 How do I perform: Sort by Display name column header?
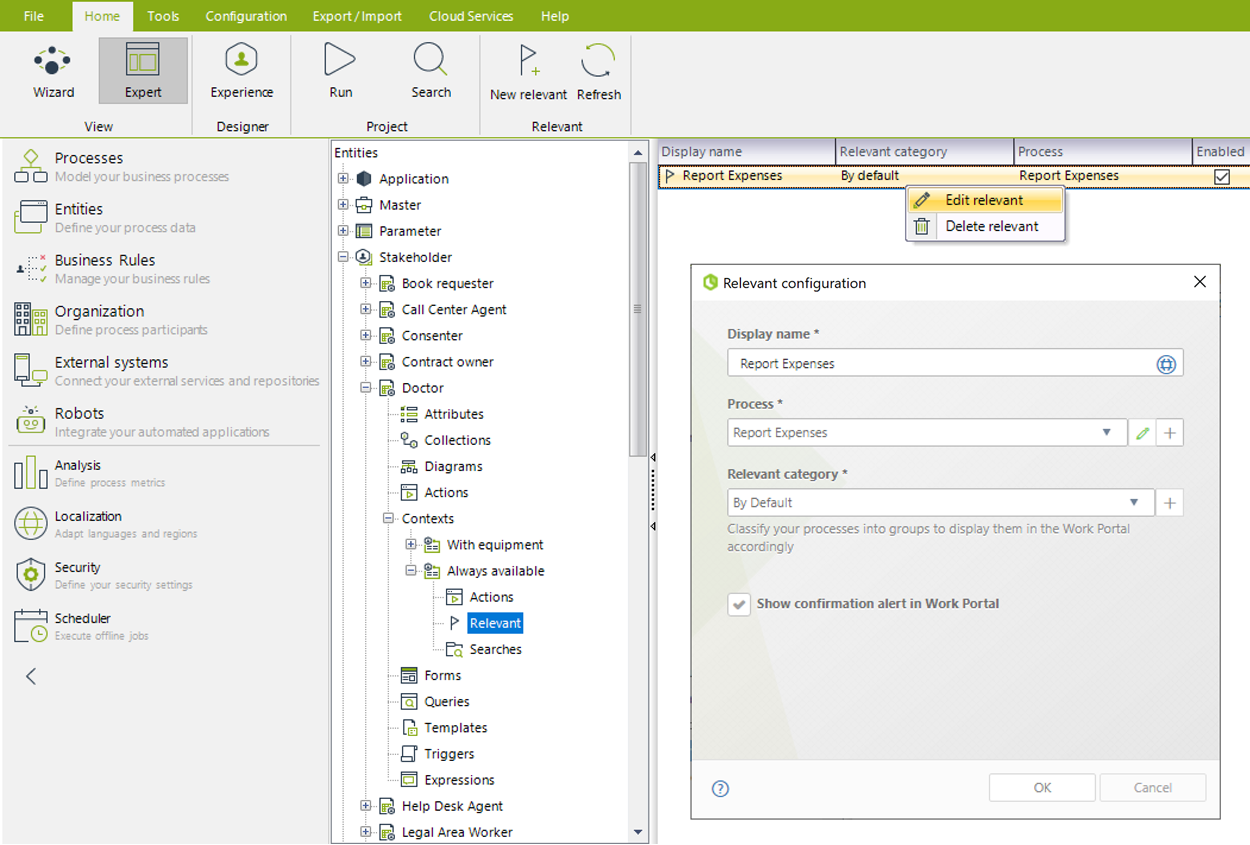tap(747, 151)
